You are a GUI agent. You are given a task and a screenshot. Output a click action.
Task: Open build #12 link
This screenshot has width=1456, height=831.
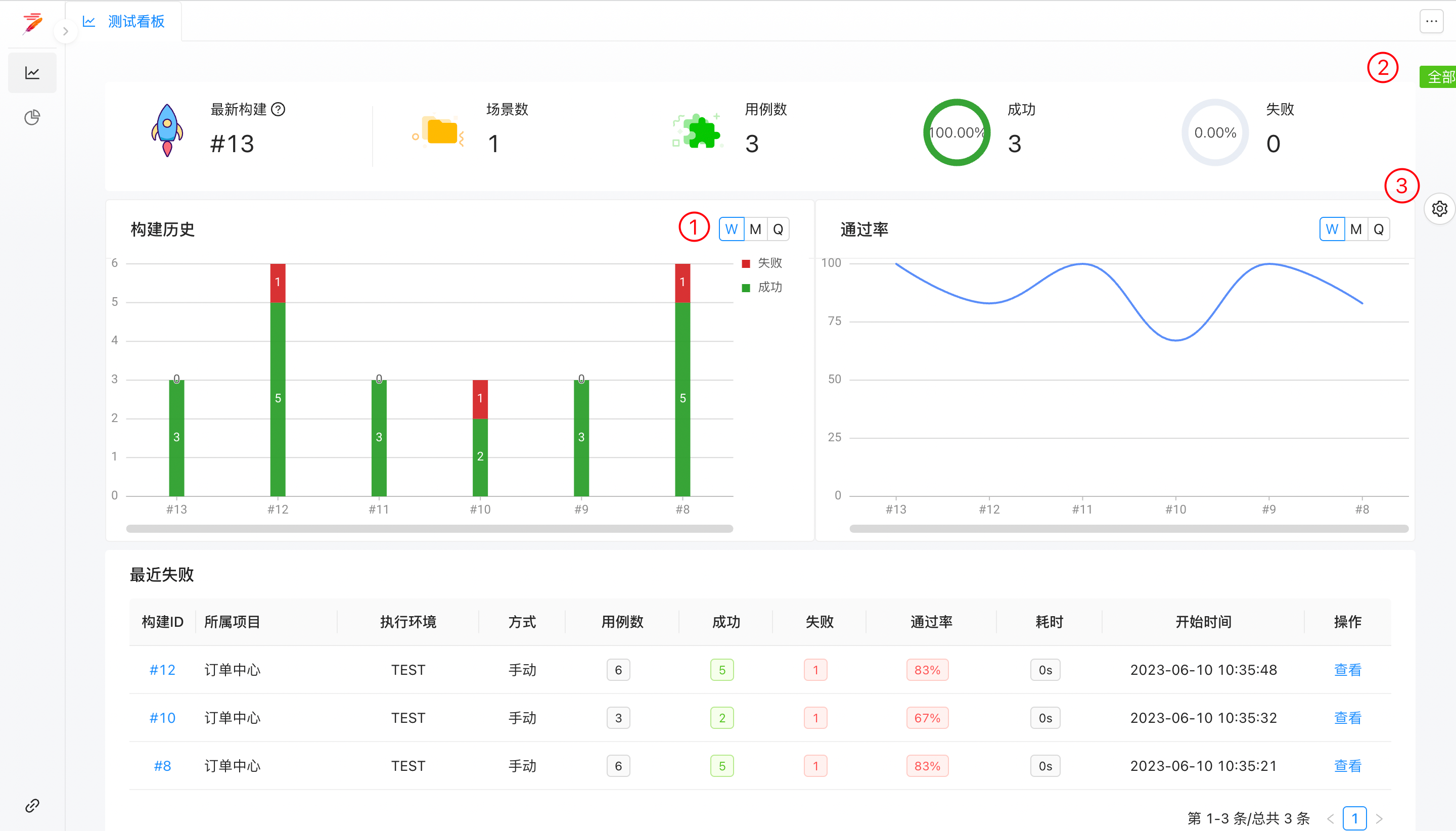(162, 669)
